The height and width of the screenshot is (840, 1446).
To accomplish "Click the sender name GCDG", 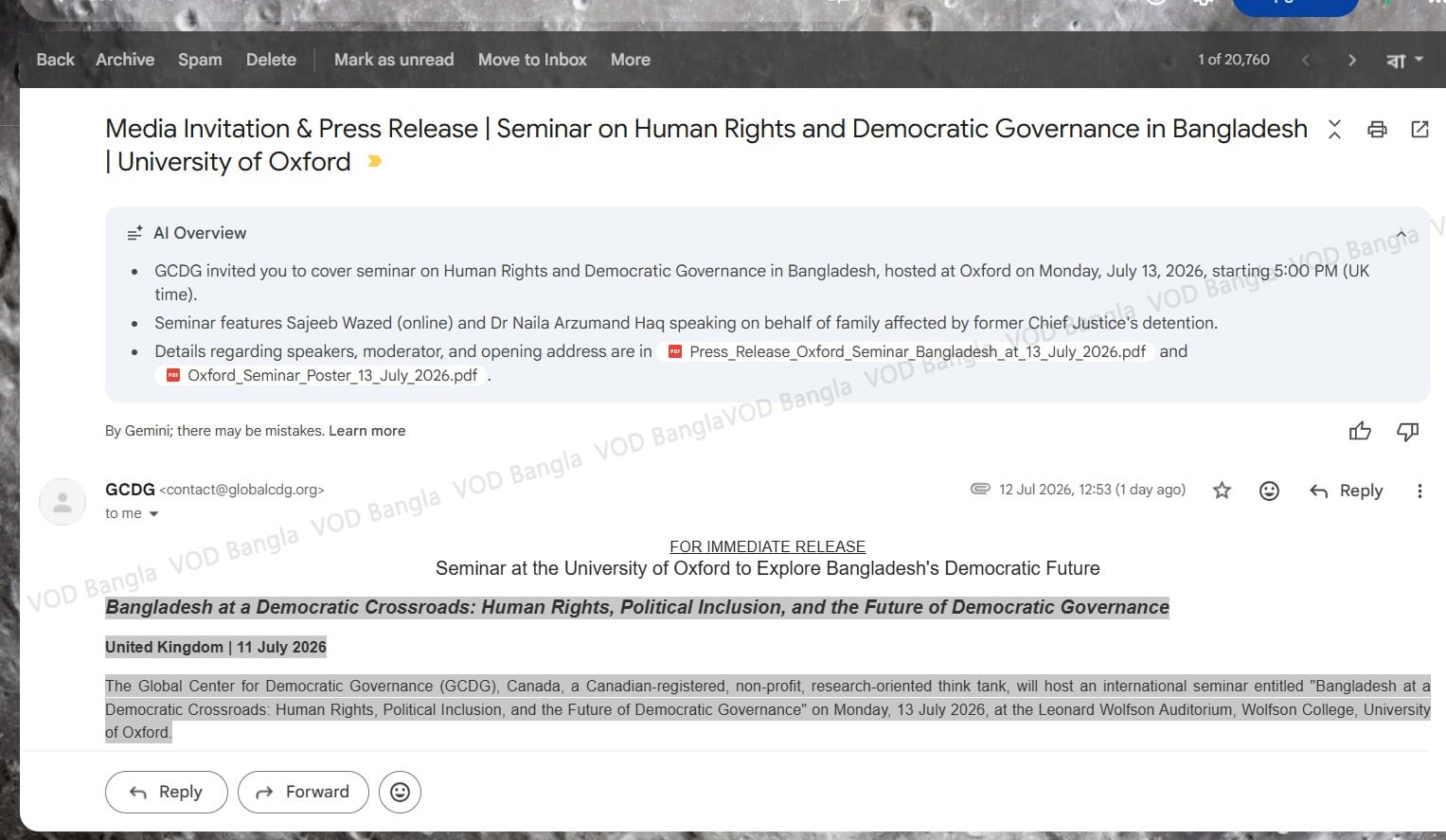I will [130, 490].
